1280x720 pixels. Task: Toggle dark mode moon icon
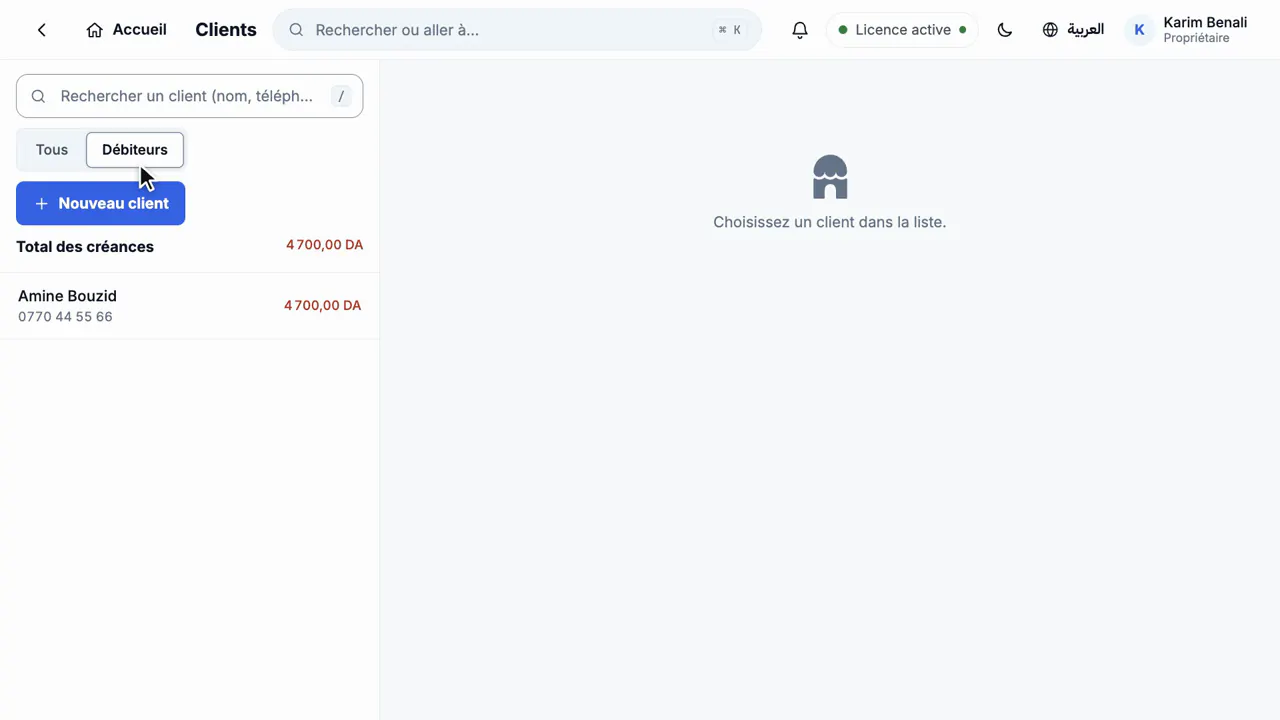1005,30
